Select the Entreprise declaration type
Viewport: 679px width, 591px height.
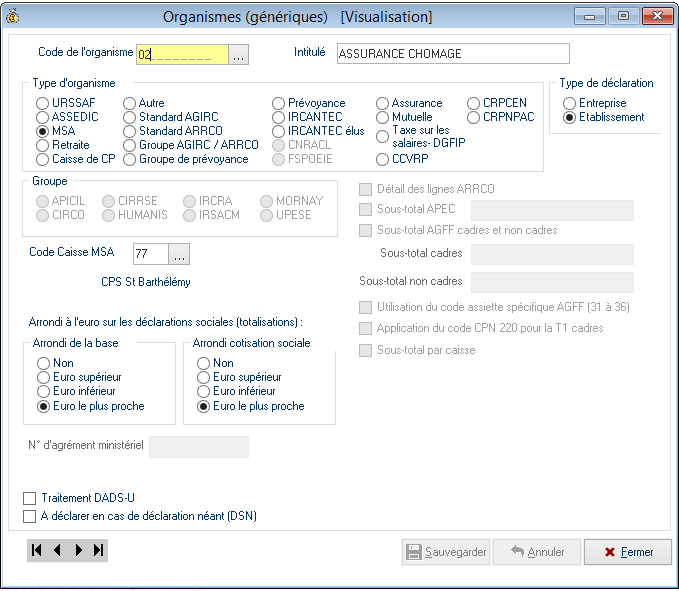pos(570,103)
